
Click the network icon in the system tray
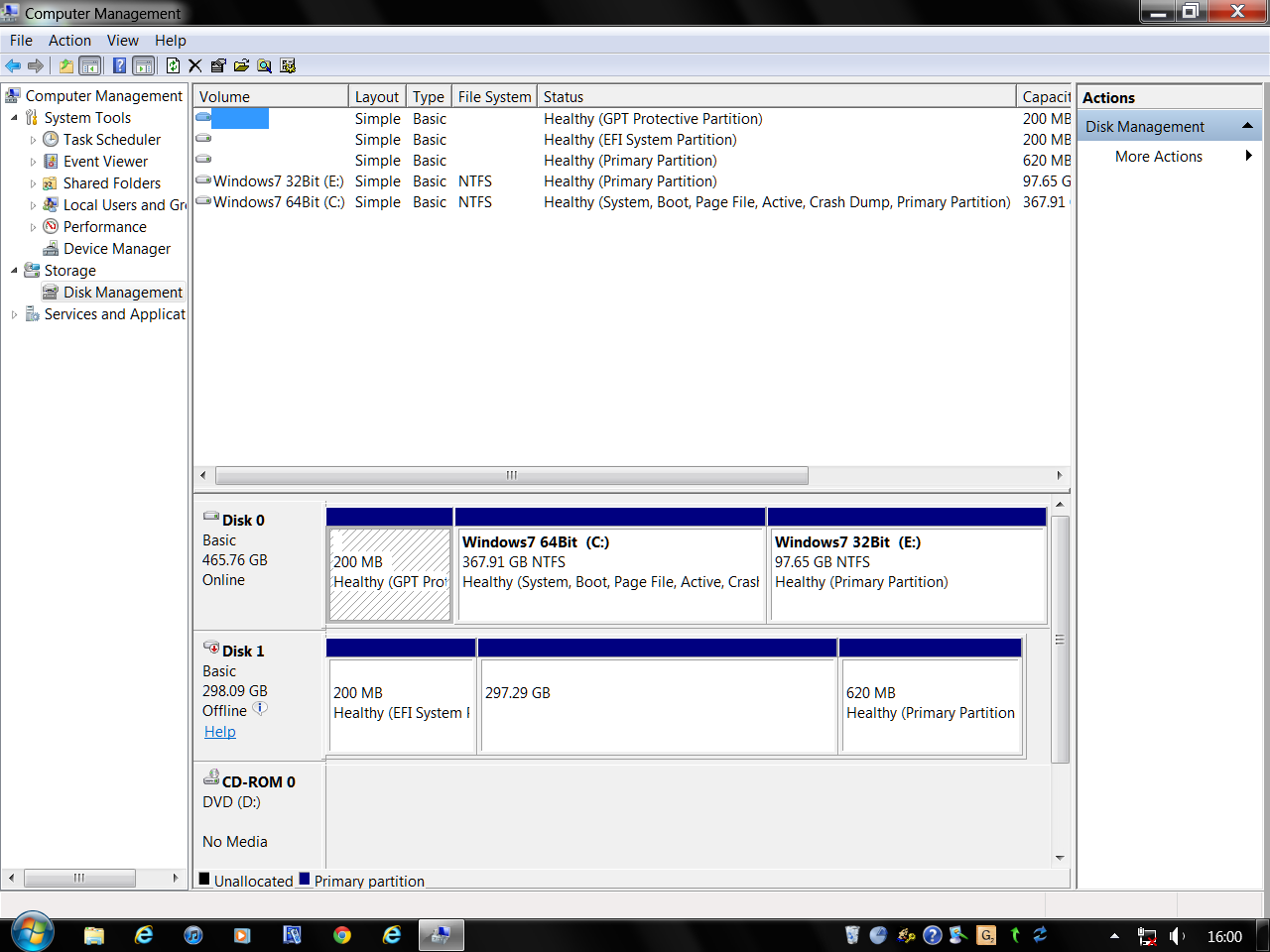[1147, 936]
